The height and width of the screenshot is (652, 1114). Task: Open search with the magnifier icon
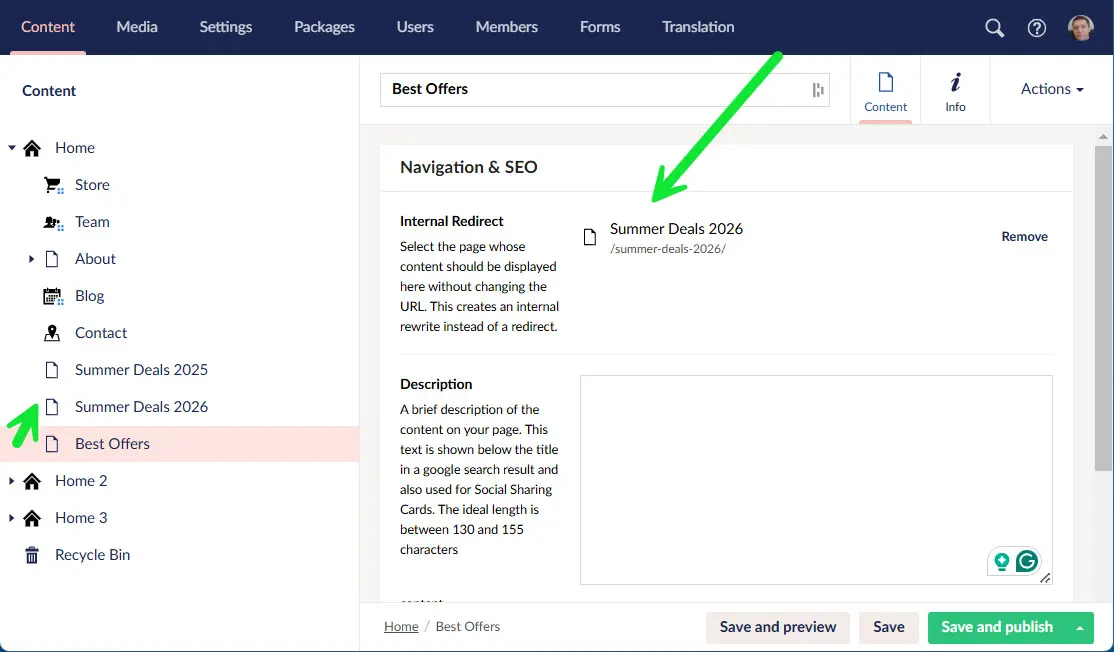pyautogui.click(x=994, y=27)
